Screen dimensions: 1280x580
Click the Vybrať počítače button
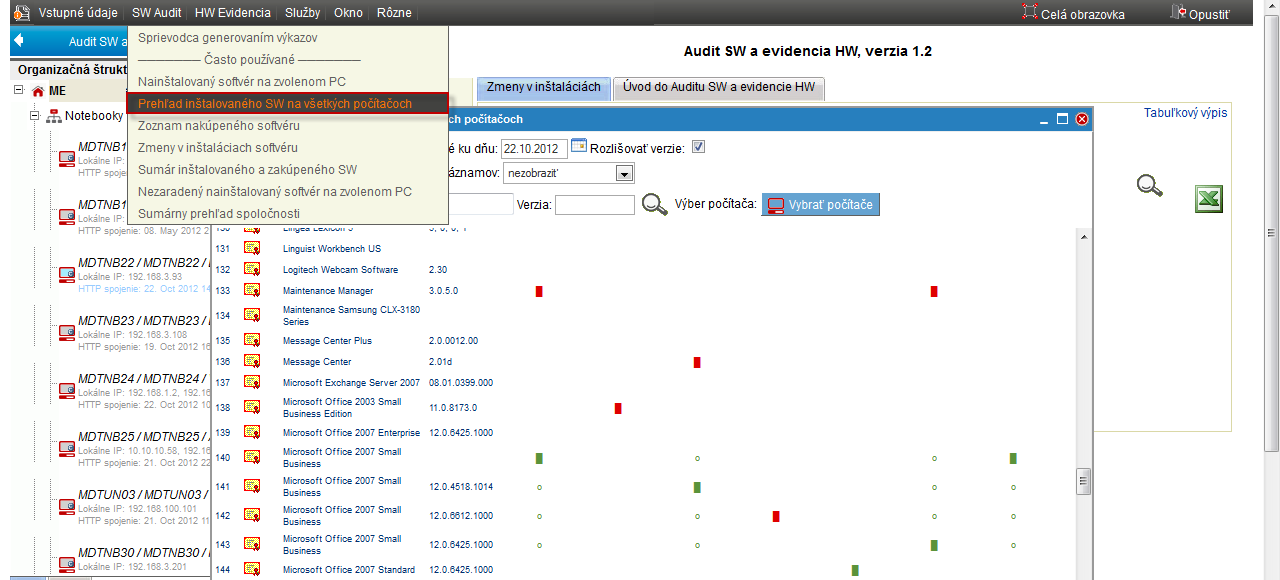pyautogui.click(x=821, y=205)
